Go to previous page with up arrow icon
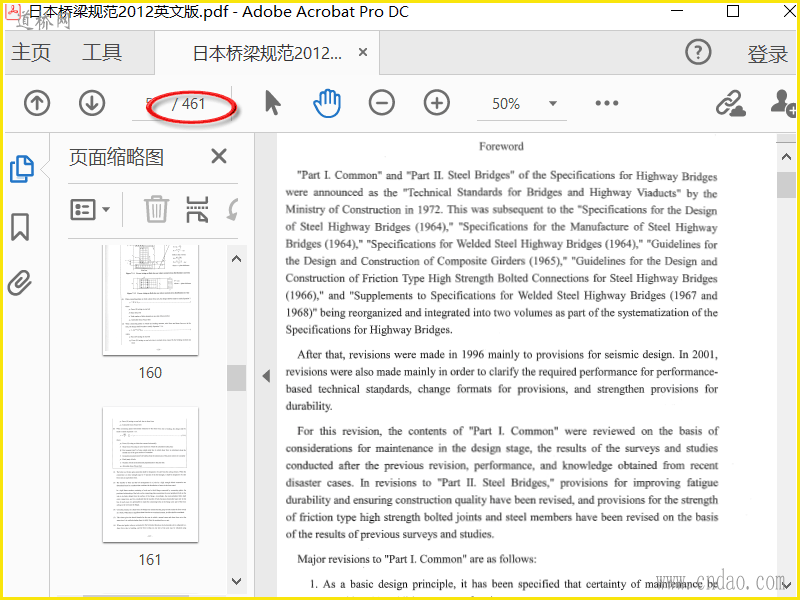The height and width of the screenshot is (600, 800). pyautogui.click(x=37, y=103)
